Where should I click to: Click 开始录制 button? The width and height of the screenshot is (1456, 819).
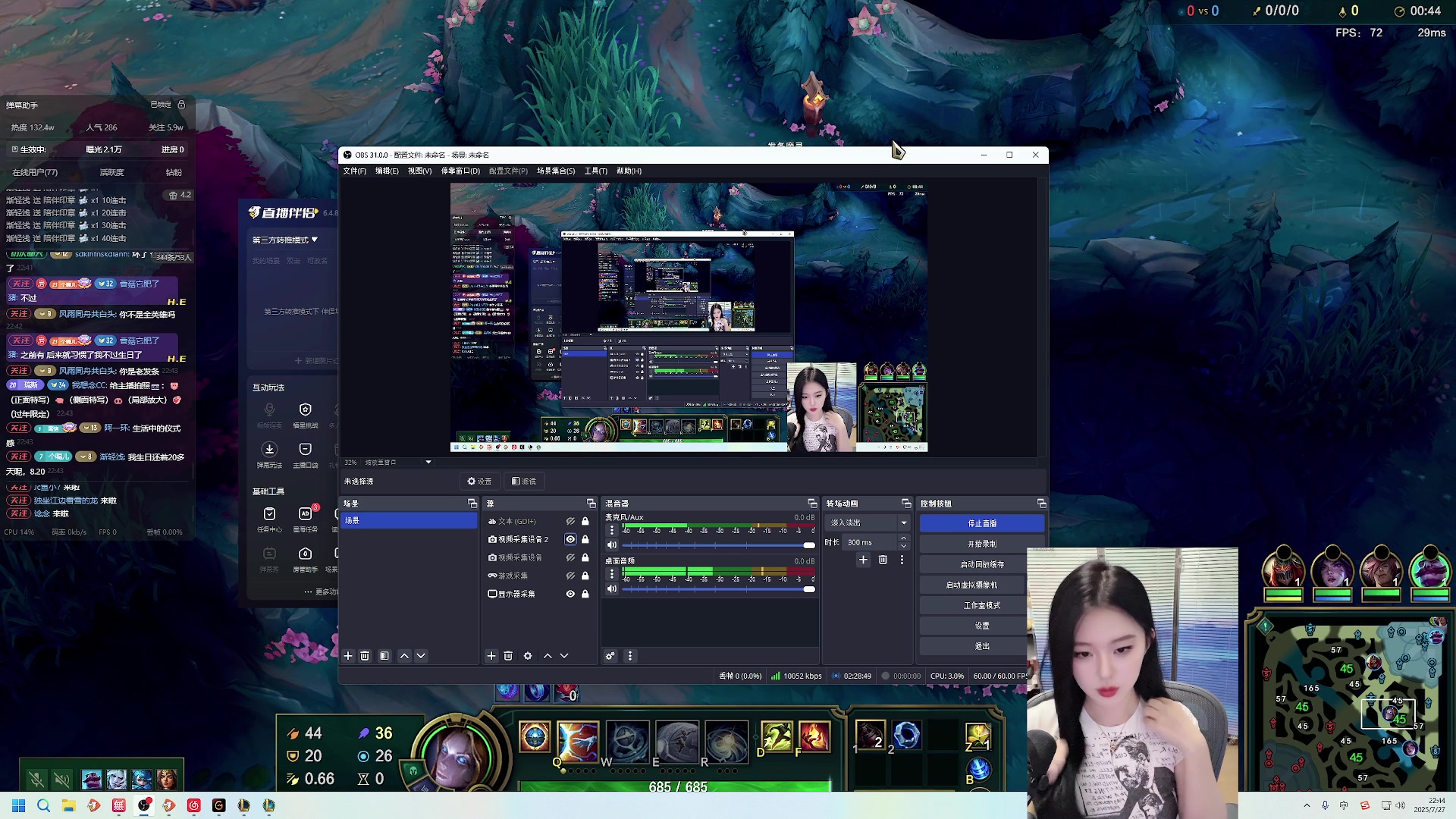tap(982, 544)
